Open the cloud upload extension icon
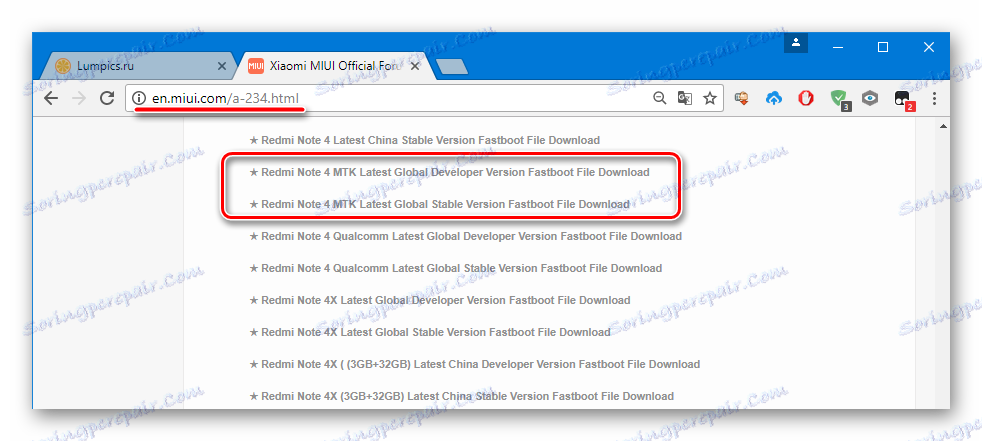Screen dimensions: 982x441 [x=774, y=98]
